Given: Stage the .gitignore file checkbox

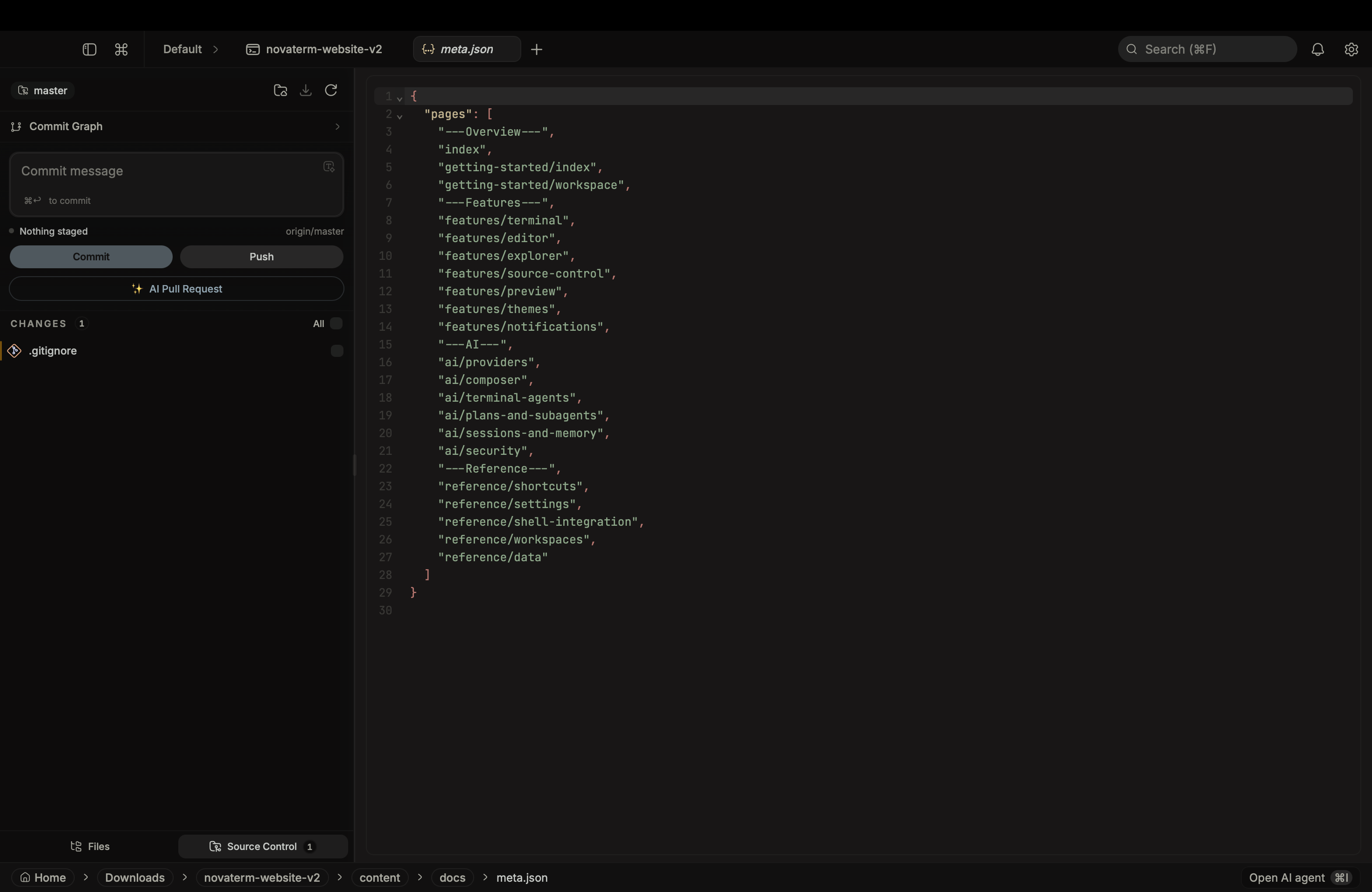Looking at the screenshot, I should (x=336, y=351).
